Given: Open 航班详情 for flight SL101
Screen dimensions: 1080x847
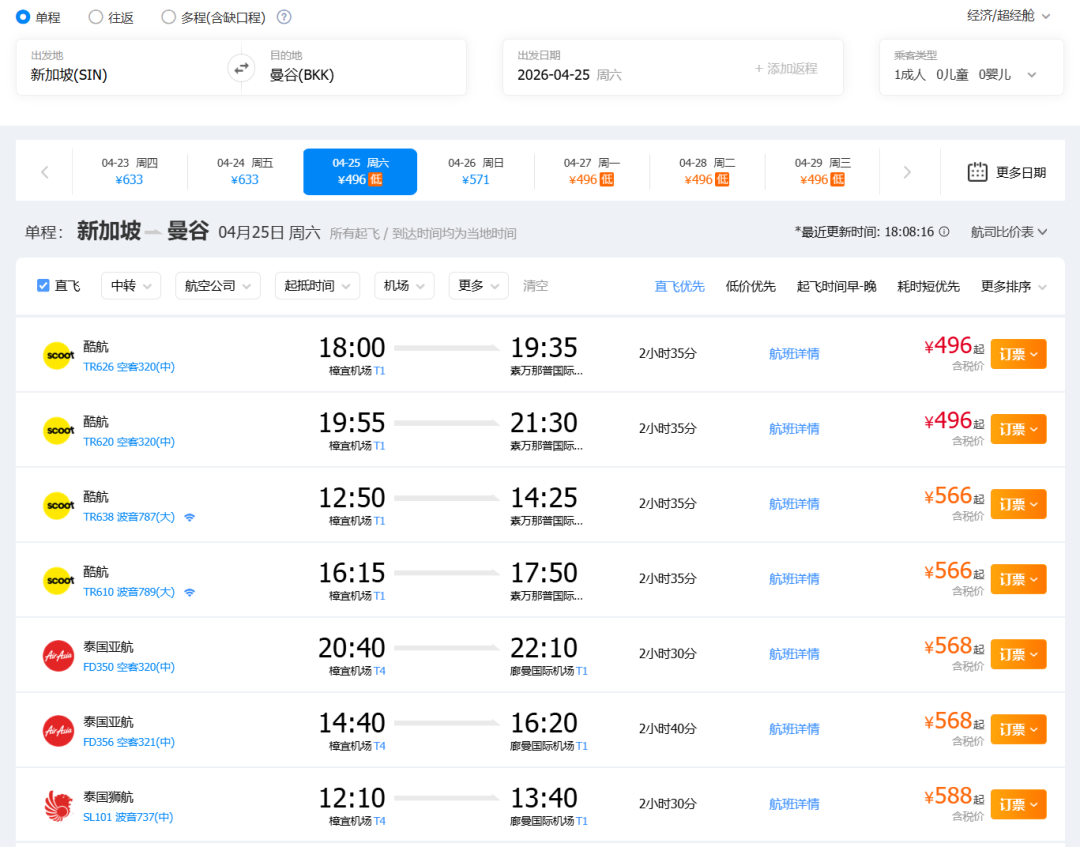Looking at the screenshot, I should [x=794, y=804].
